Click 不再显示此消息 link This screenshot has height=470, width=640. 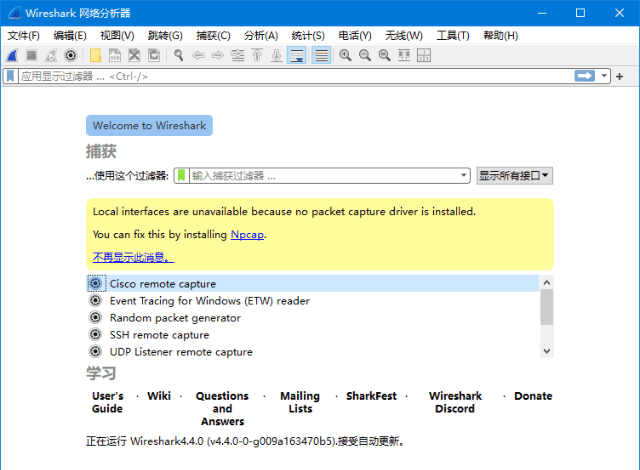133,257
